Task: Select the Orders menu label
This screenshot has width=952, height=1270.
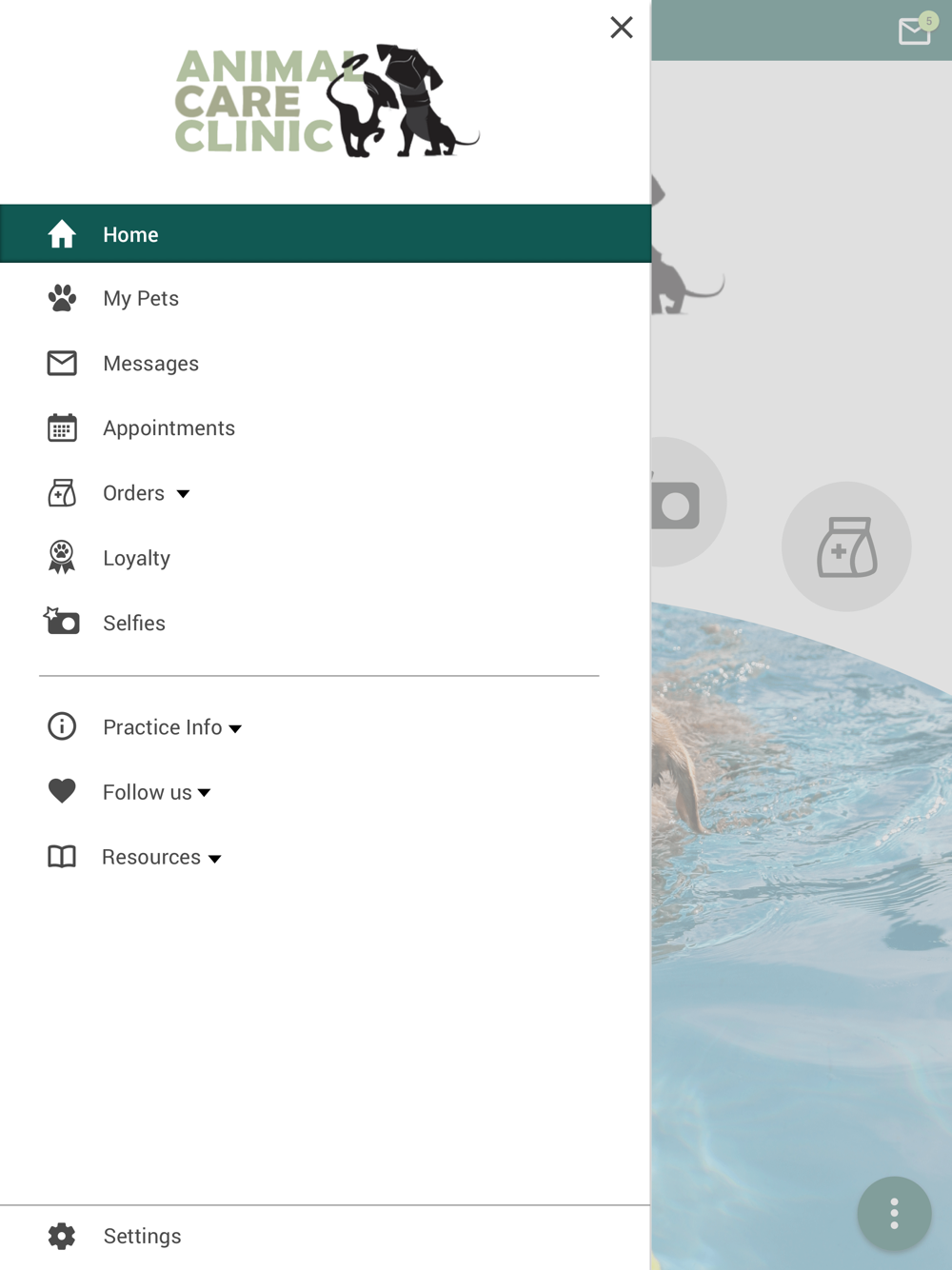Action: (134, 493)
